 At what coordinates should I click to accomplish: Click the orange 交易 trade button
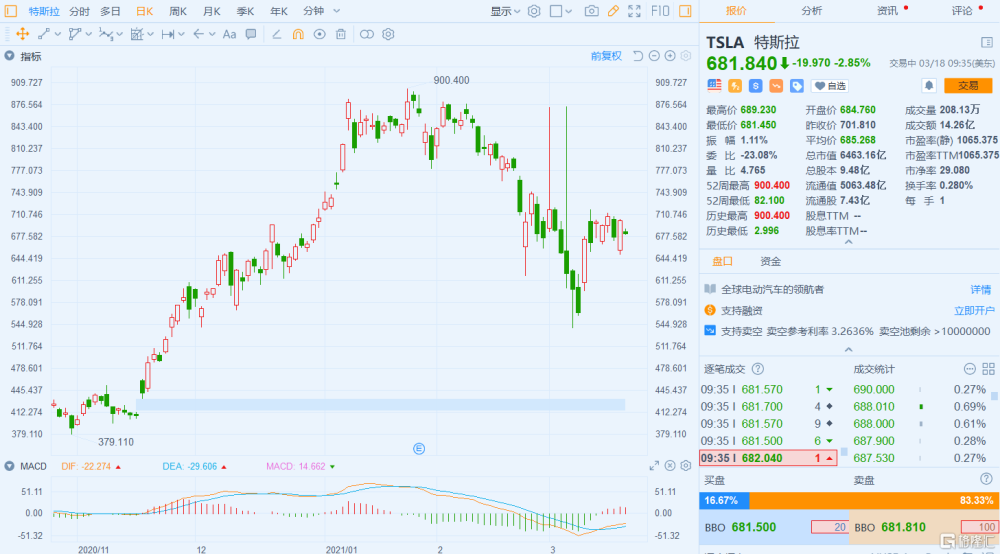pyautogui.click(x=967, y=85)
